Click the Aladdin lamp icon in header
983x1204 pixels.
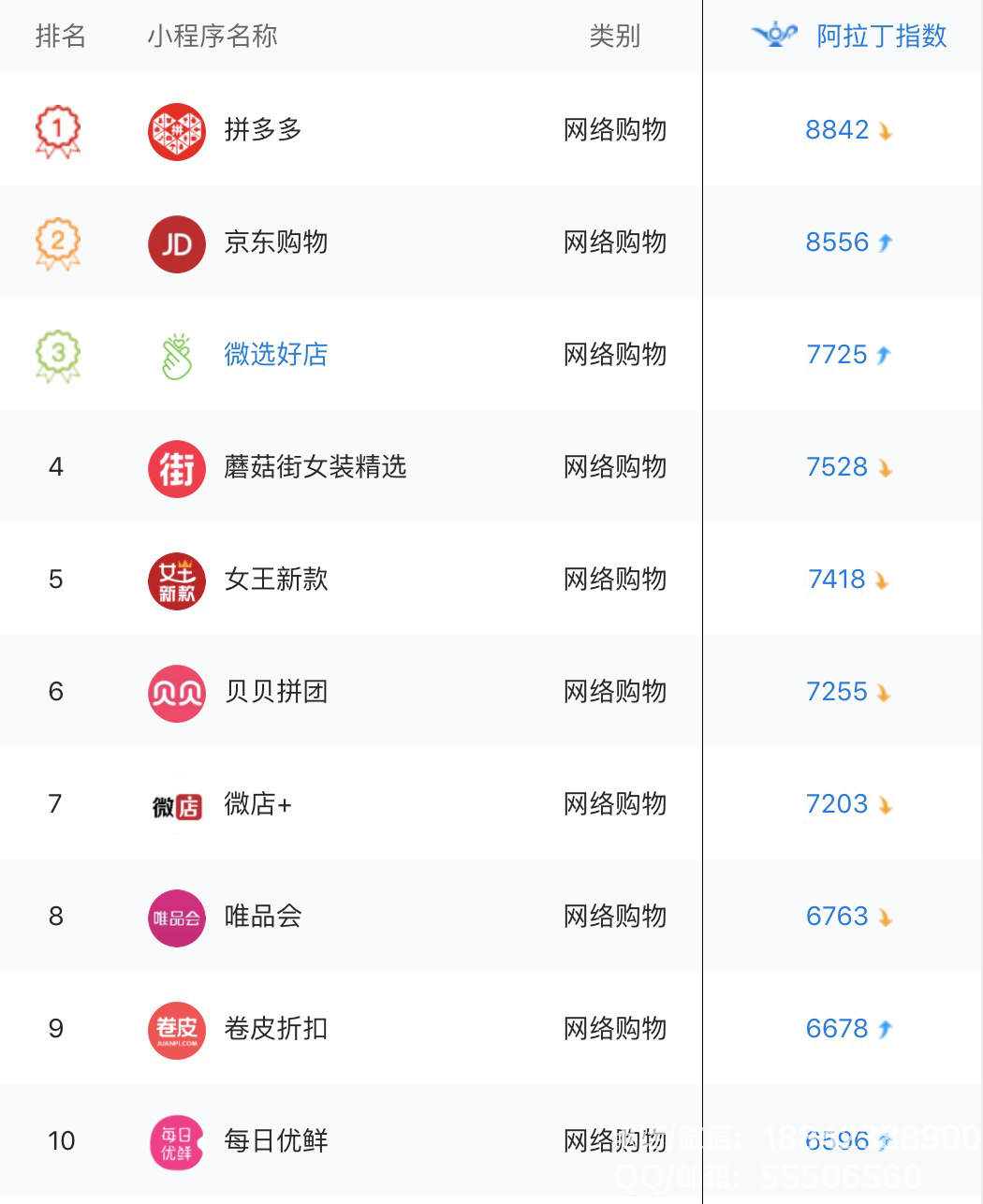[774, 36]
